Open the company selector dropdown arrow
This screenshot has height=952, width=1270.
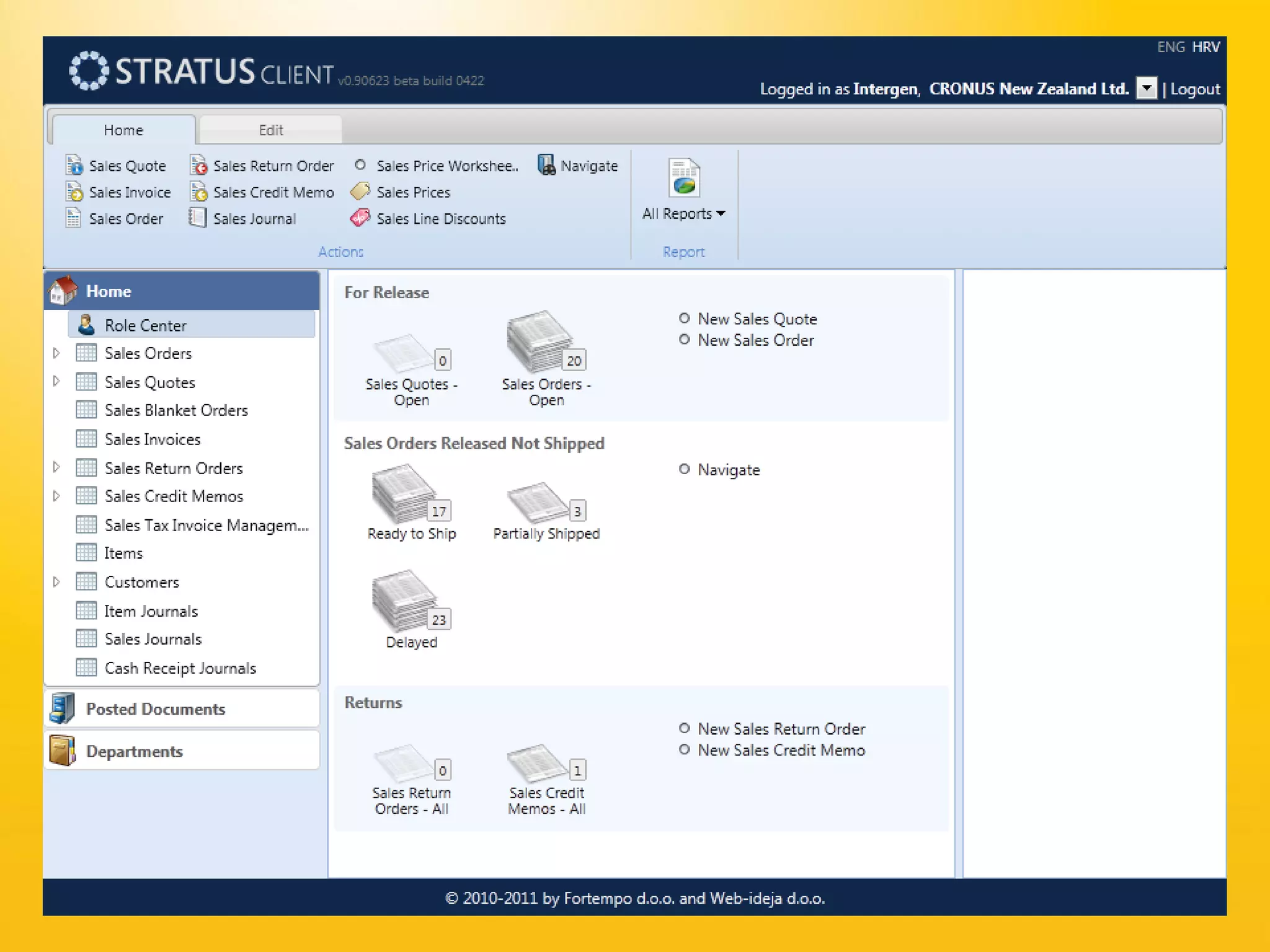point(1147,88)
